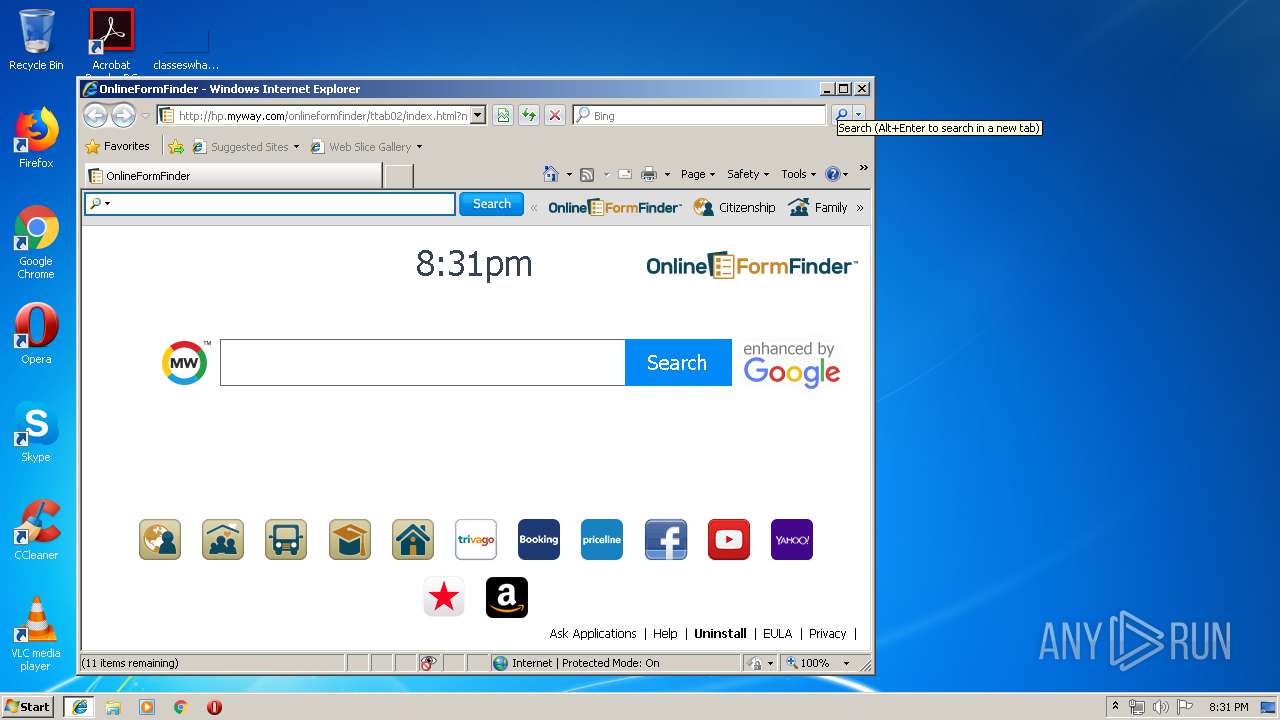Image resolution: width=1280 pixels, height=720 pixels.
Task: Click the MW MyWay logo
Action: [x=185, y=363]
